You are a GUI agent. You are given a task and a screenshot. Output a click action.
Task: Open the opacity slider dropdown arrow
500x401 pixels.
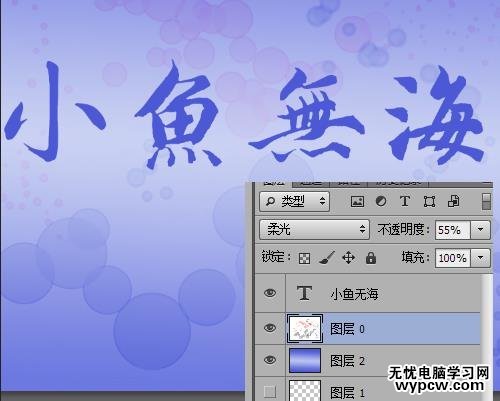pos(480,230)
